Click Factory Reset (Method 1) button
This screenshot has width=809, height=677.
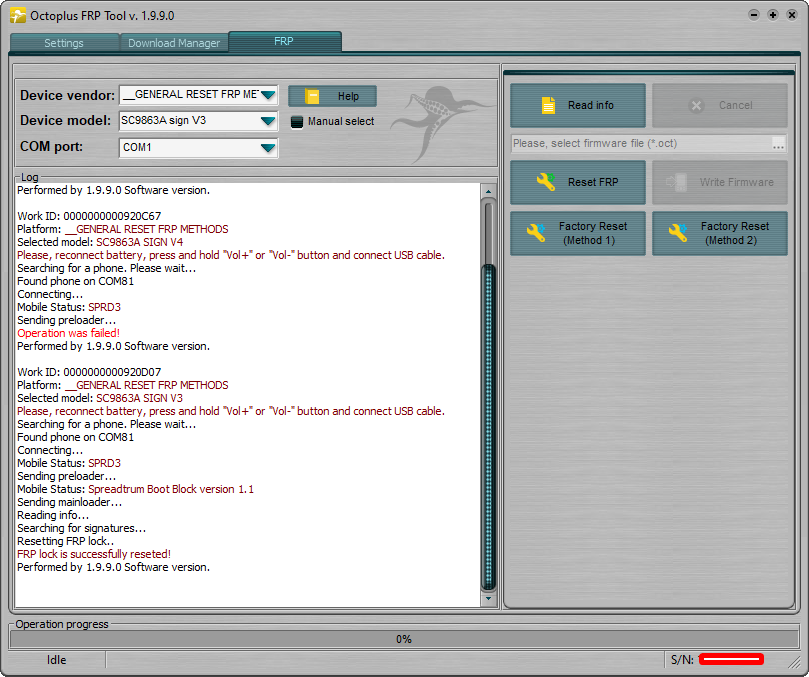tap(578, 233)
